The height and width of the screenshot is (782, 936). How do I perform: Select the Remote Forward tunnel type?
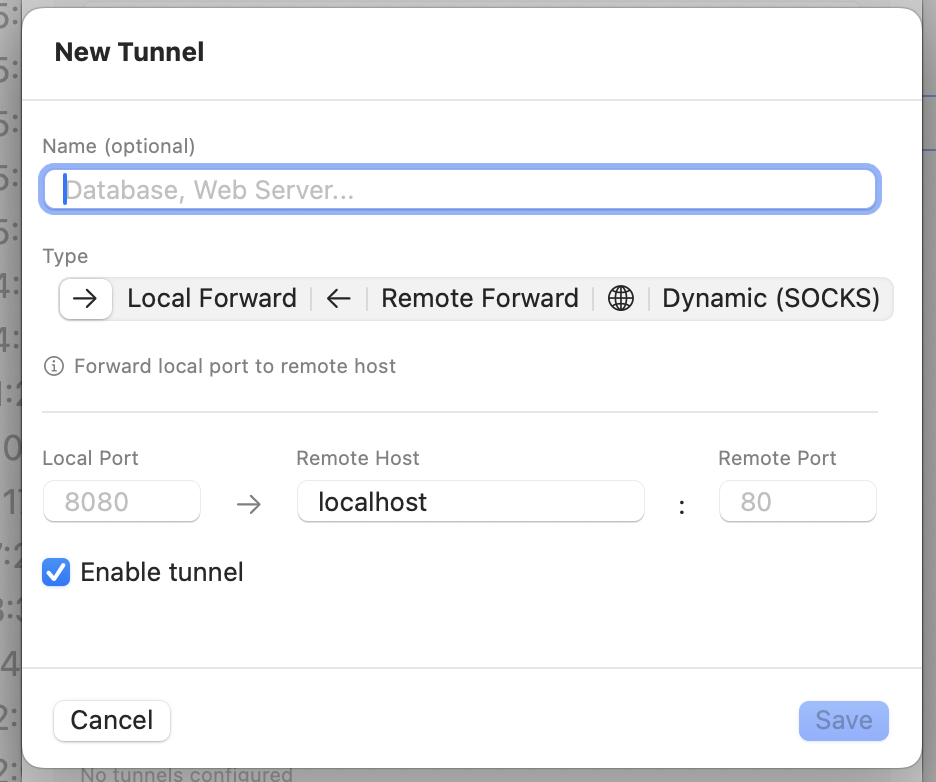(479, 298)
